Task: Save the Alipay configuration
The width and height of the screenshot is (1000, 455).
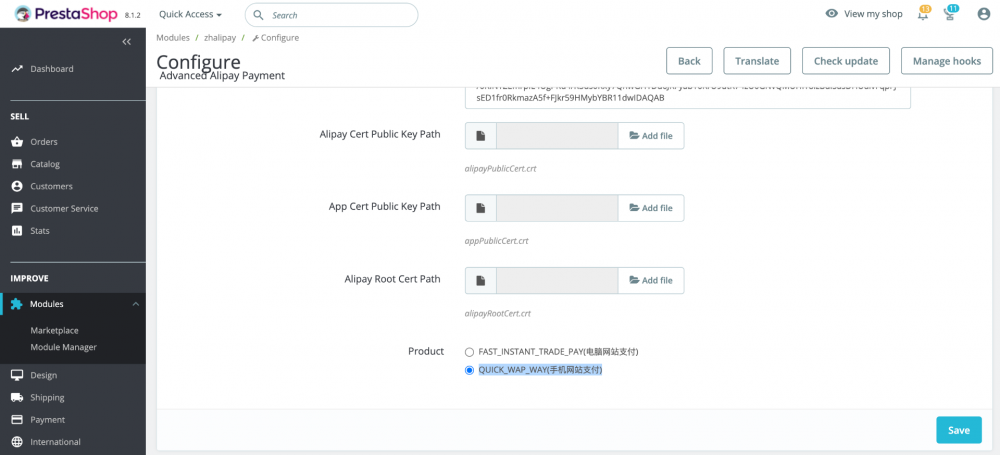Action: pos(958,430)
